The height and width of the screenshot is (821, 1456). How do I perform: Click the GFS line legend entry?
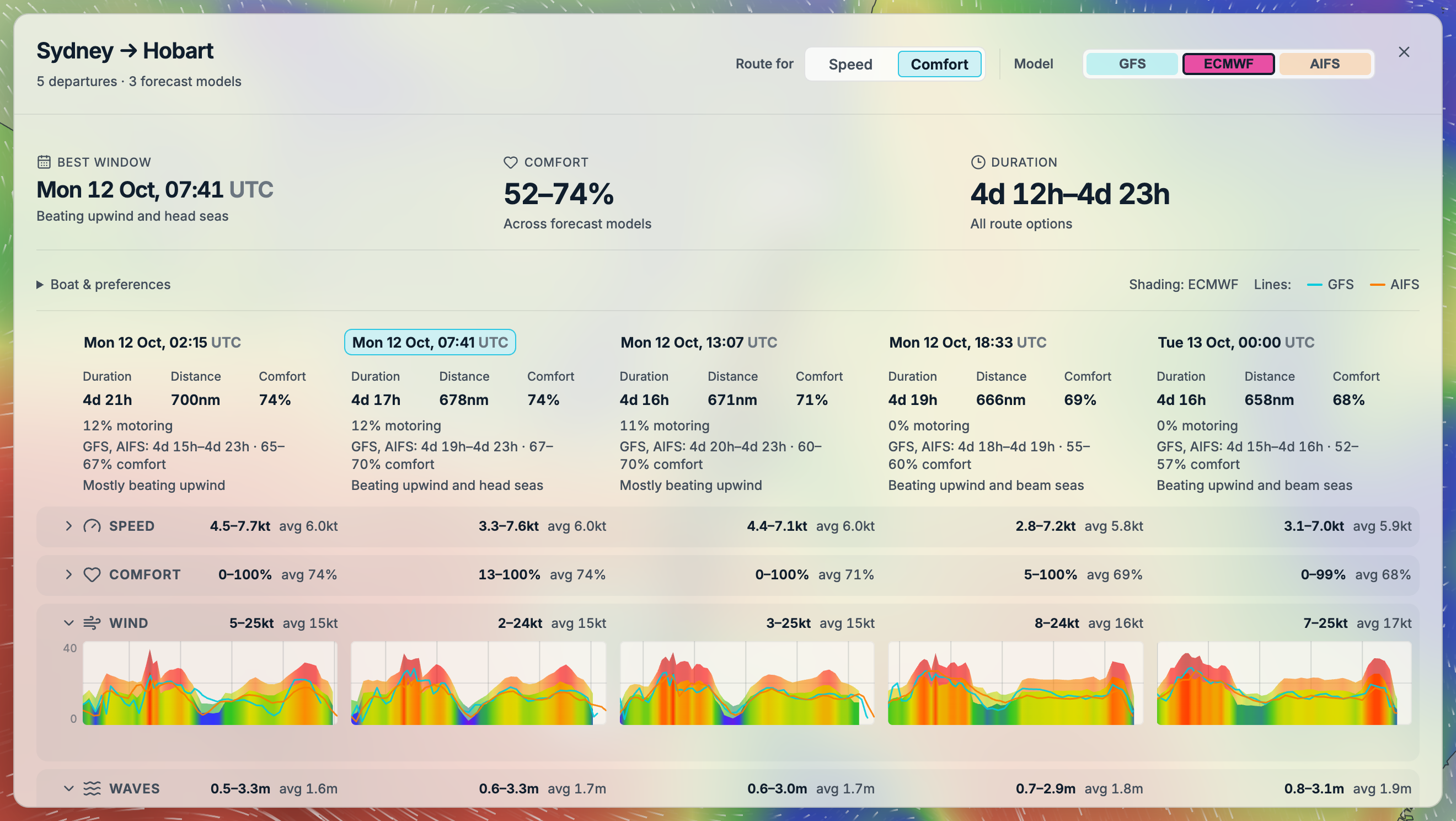tap(1330, 284)
